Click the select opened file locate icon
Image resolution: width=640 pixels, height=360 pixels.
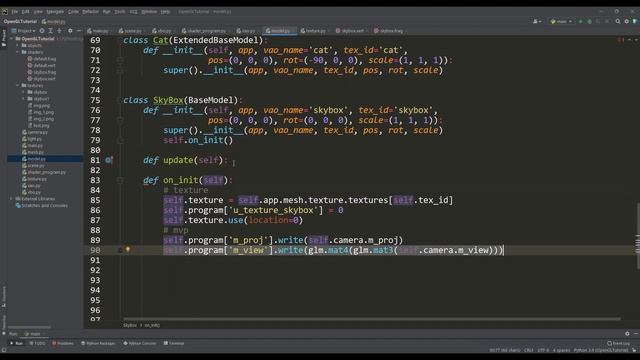(42, 31)
